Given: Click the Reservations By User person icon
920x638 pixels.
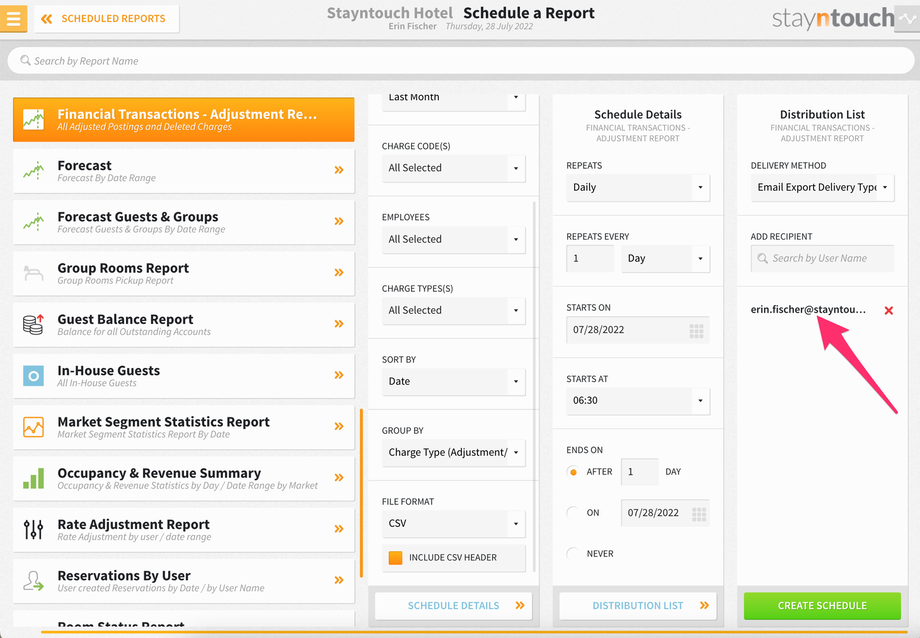Looking at the screenshot, I should [33, 580].
